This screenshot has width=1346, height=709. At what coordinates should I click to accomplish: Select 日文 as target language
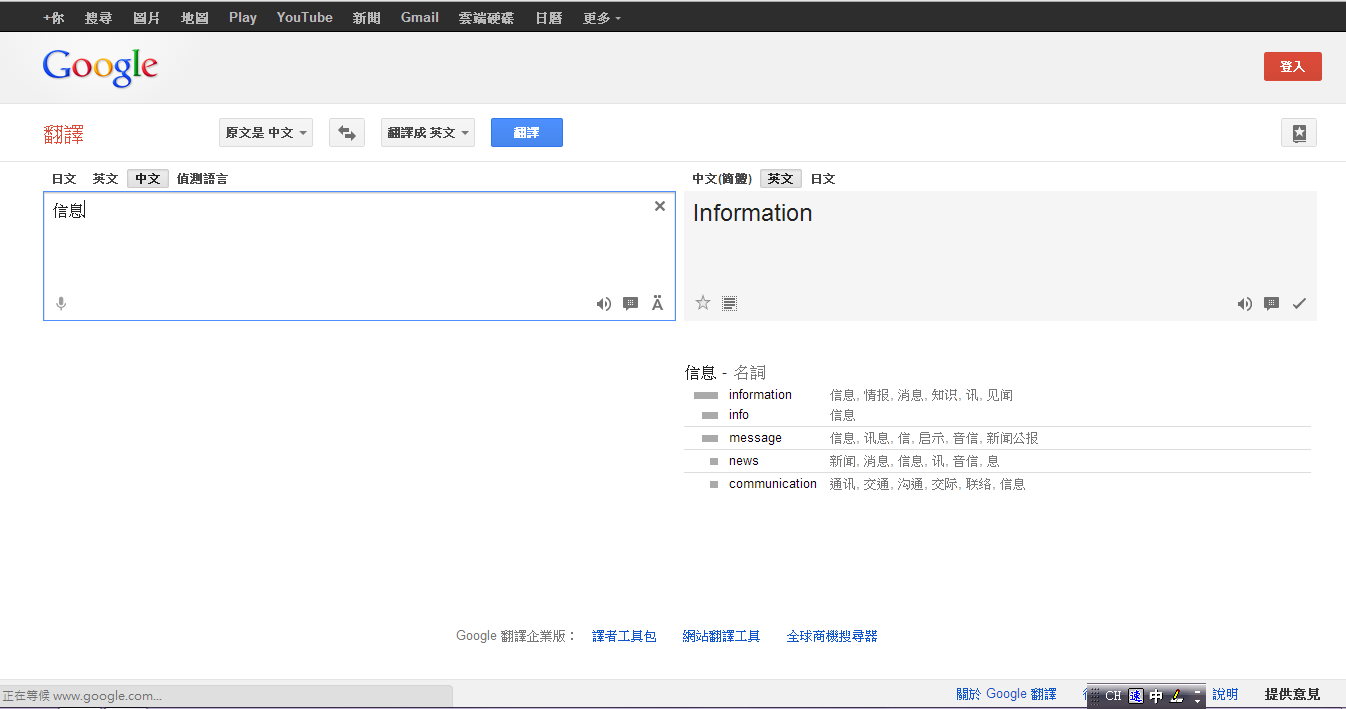click(x=823, y=179)
